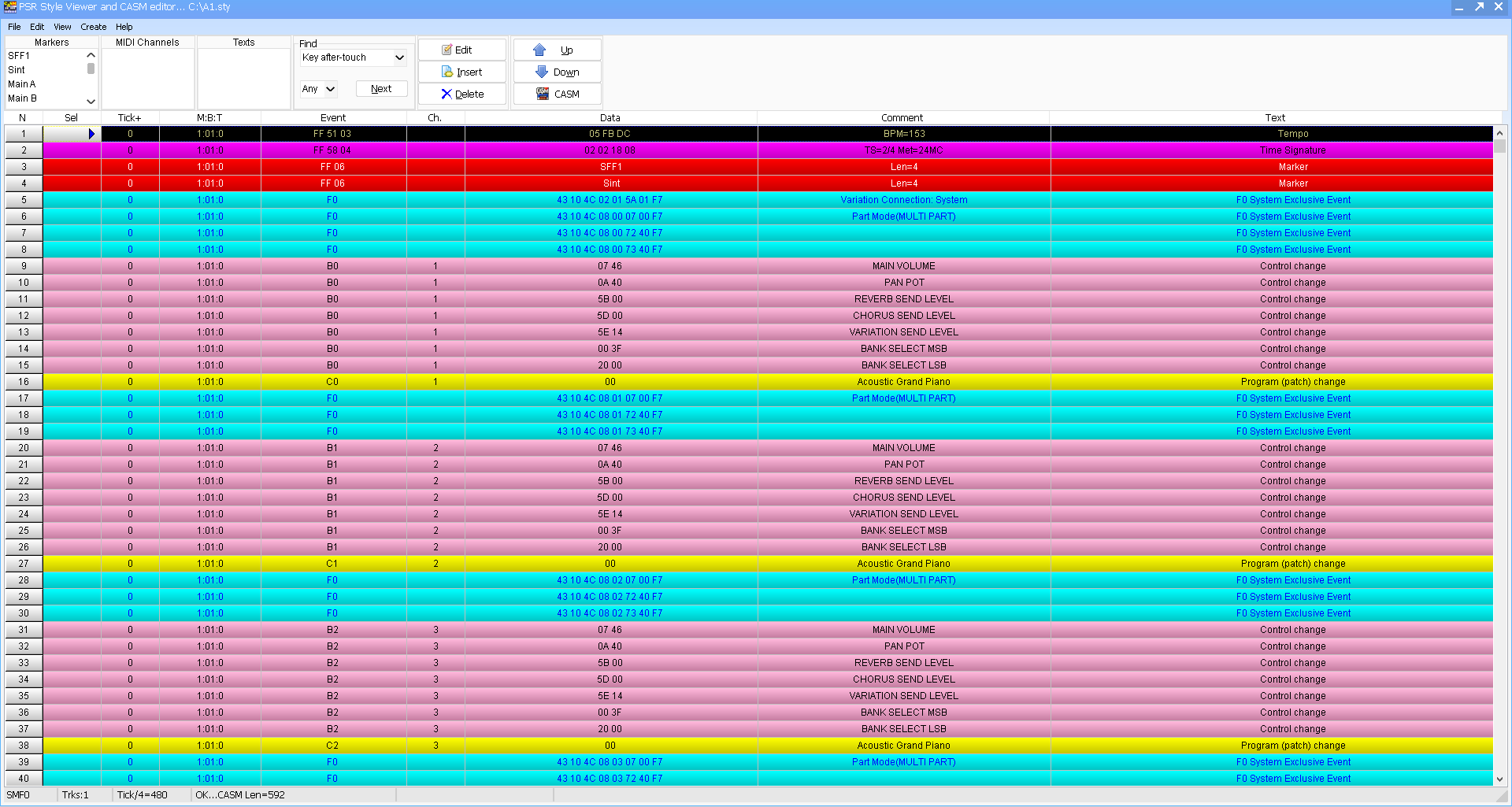Click the Comment column header

pos(902,118)
